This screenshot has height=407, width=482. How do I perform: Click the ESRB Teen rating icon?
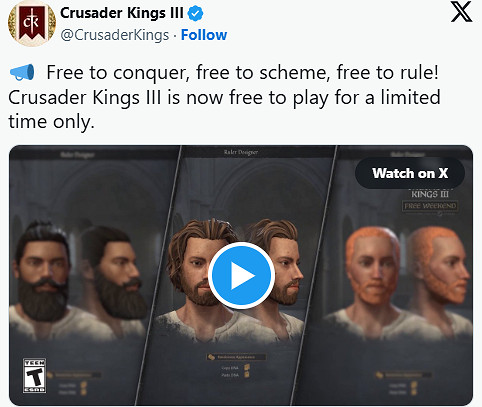(x=34, y=376)
